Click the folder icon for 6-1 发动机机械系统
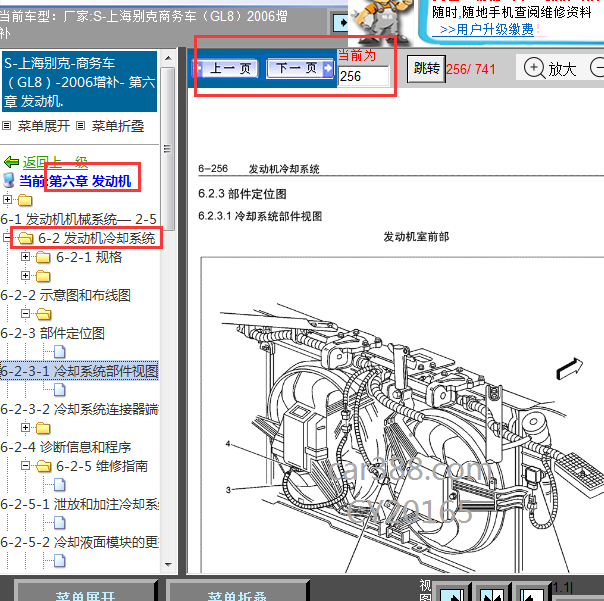The height and width of the screenshot is (601, 604). 25,200
